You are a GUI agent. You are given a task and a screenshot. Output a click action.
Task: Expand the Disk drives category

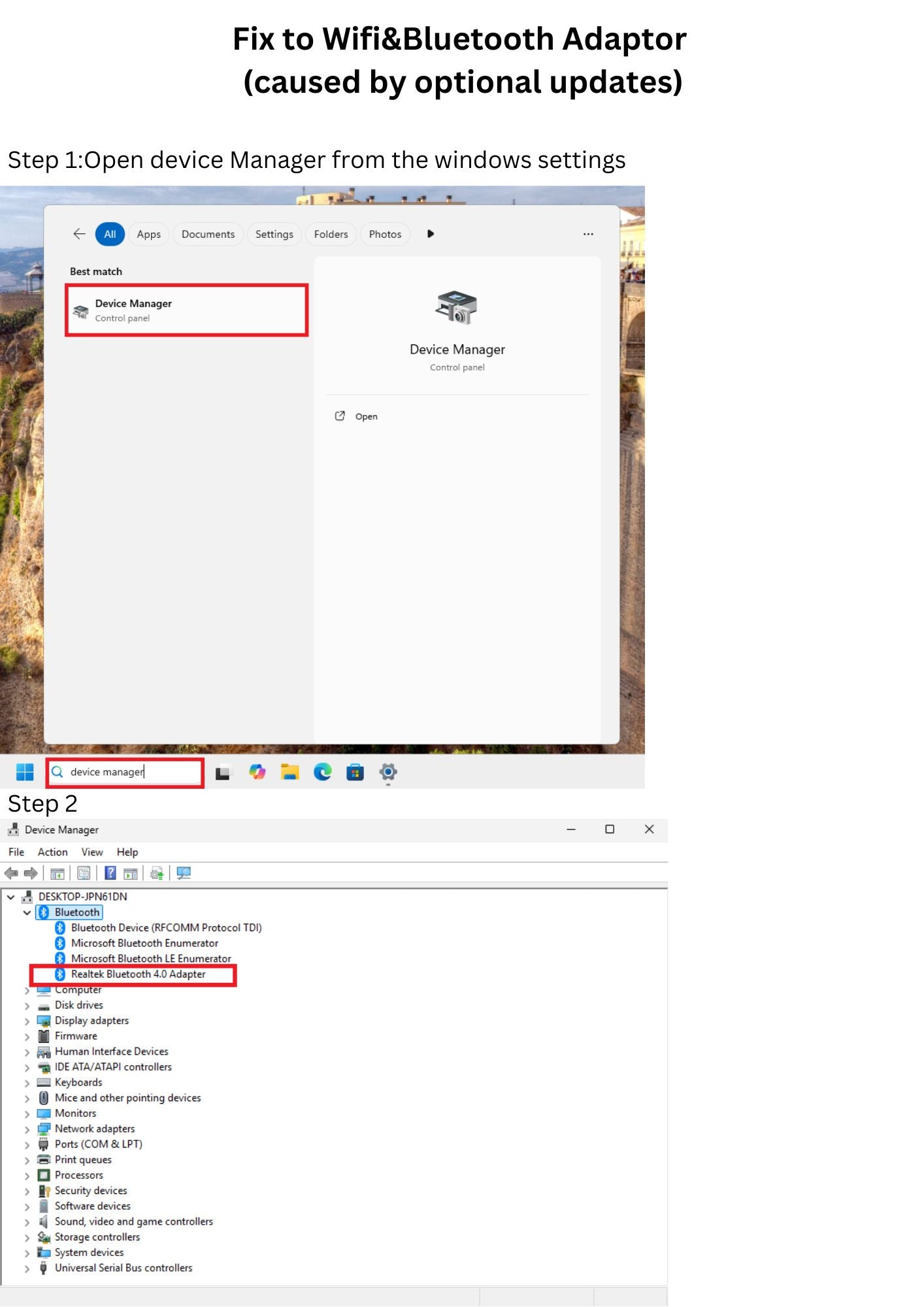[27, 1006]
